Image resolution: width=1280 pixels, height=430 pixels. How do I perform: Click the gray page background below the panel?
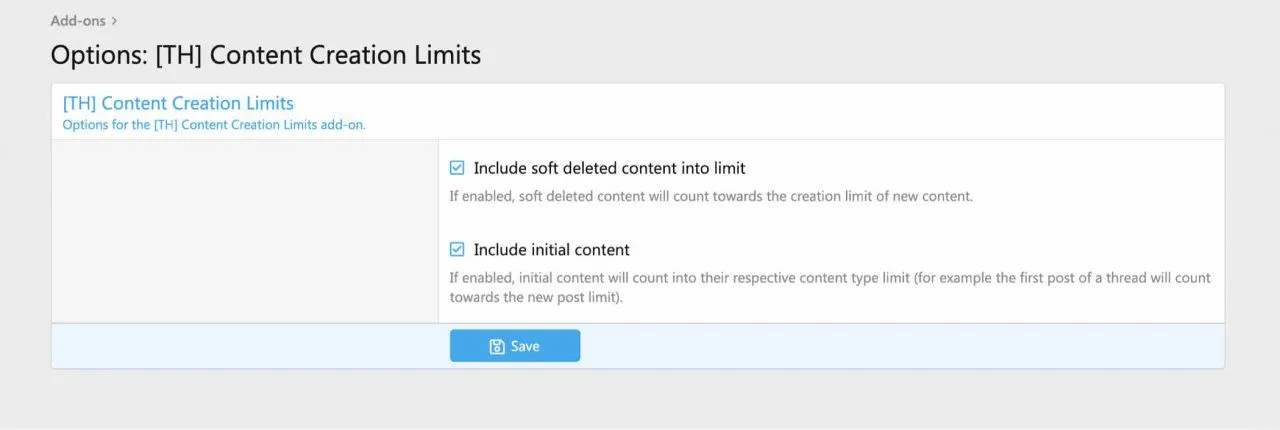tap(640, 400)
